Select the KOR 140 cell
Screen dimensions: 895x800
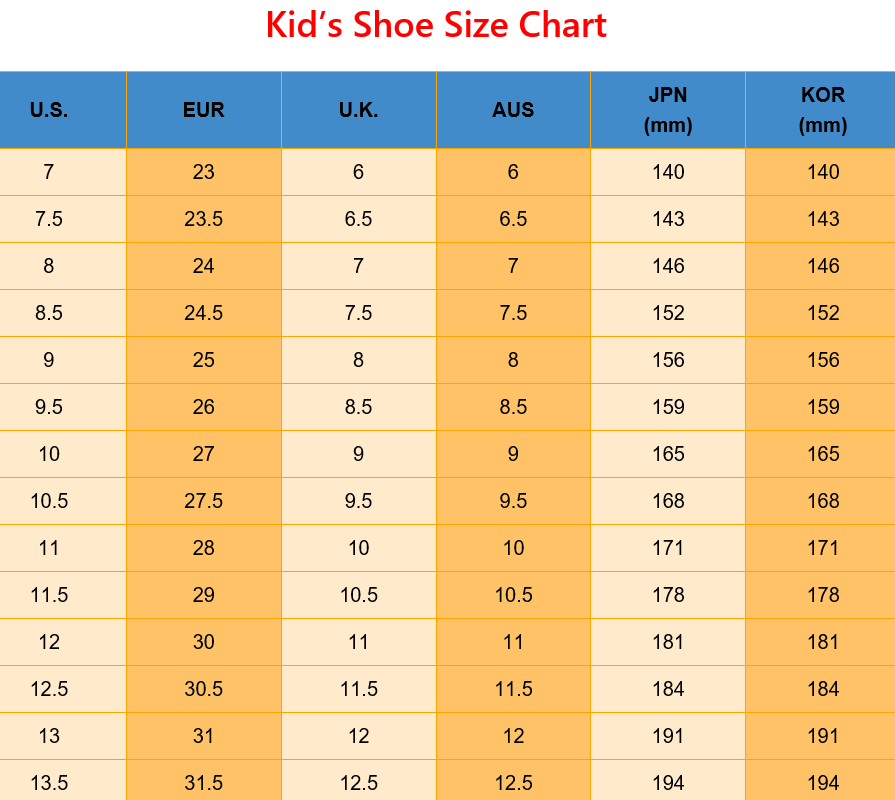[823, 172]
